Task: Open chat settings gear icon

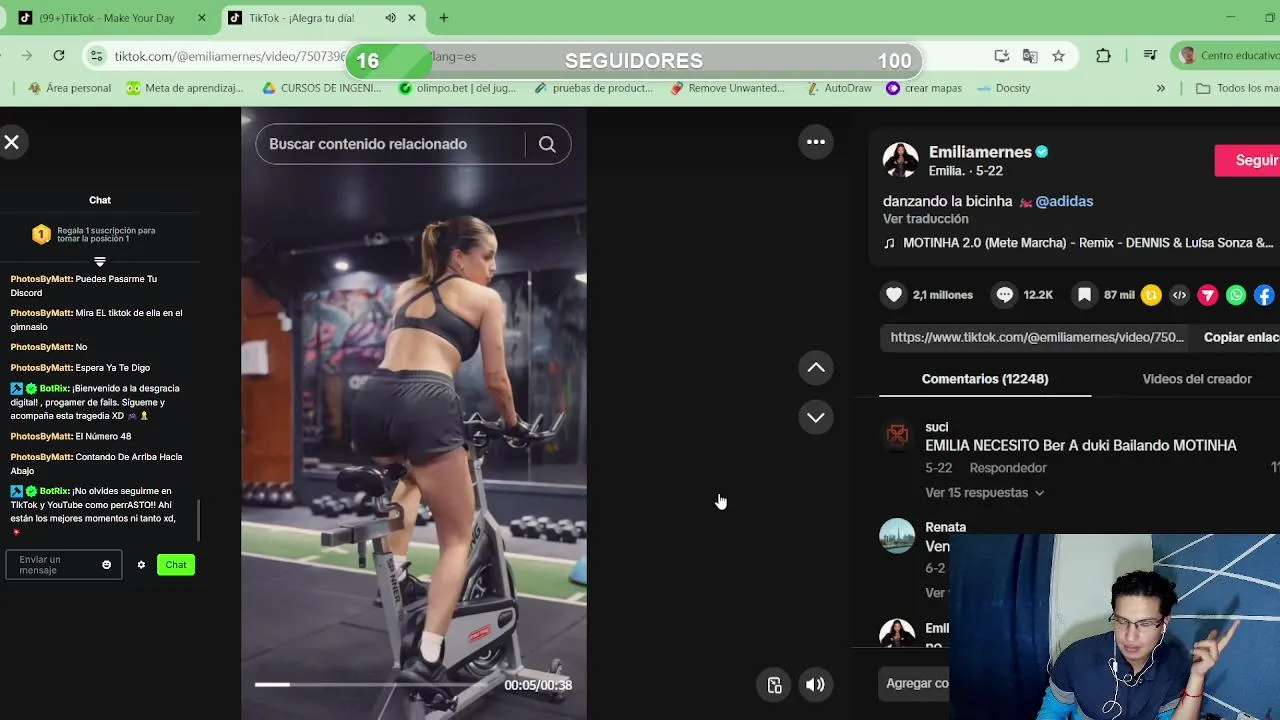Action: click(141, 565)
